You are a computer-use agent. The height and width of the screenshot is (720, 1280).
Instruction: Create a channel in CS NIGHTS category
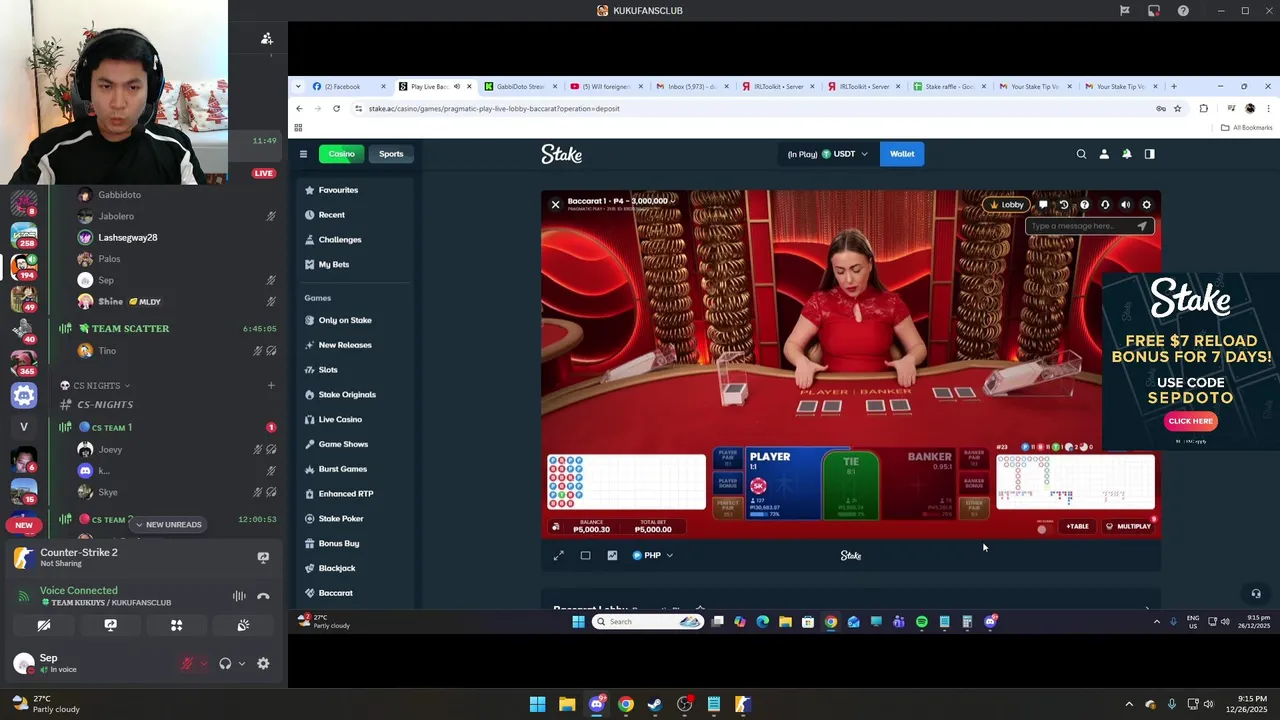(271, 385)
